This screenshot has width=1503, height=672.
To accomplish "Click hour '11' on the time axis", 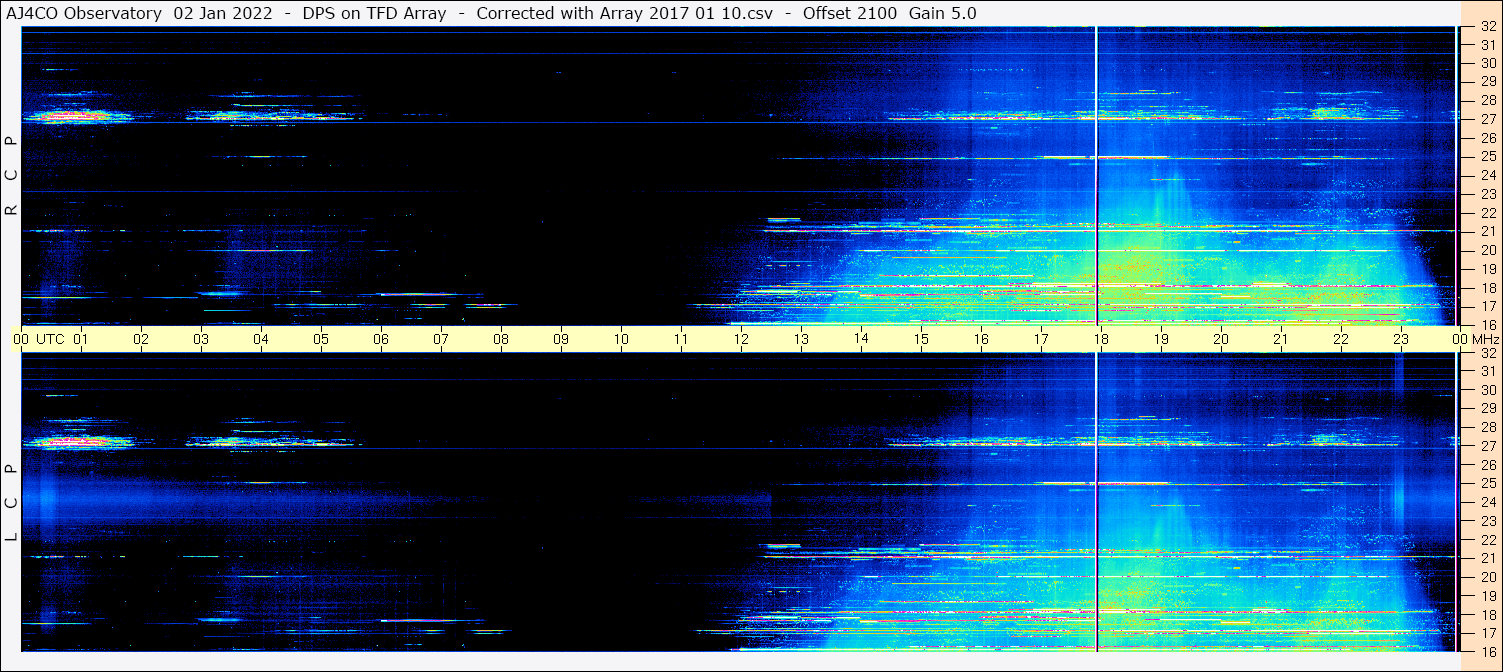I will point(681,339).
